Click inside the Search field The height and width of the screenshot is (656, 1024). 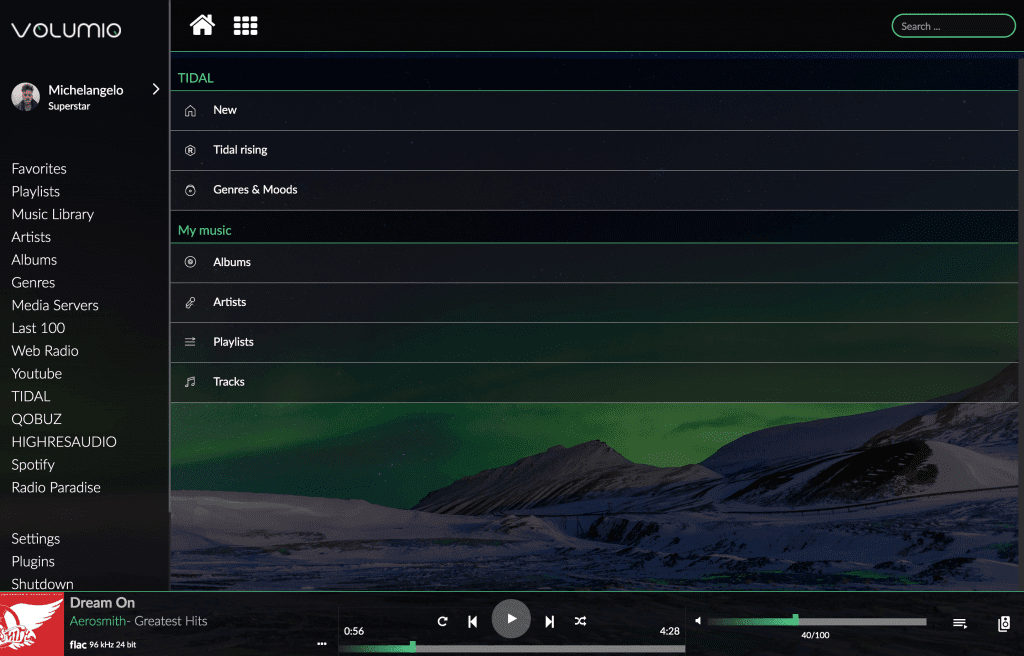tap(952, 25)
